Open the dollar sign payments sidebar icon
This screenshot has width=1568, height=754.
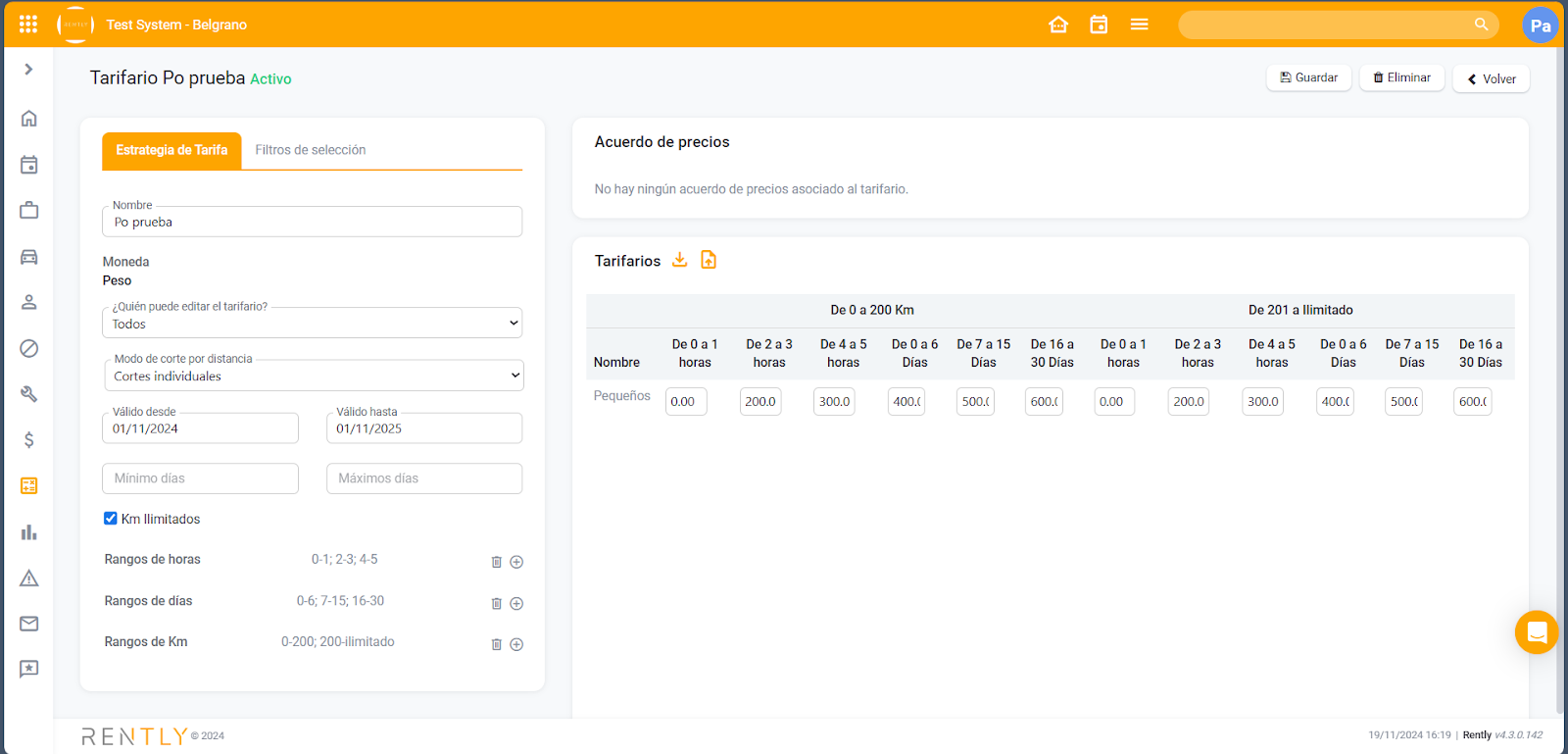point(29,439)
